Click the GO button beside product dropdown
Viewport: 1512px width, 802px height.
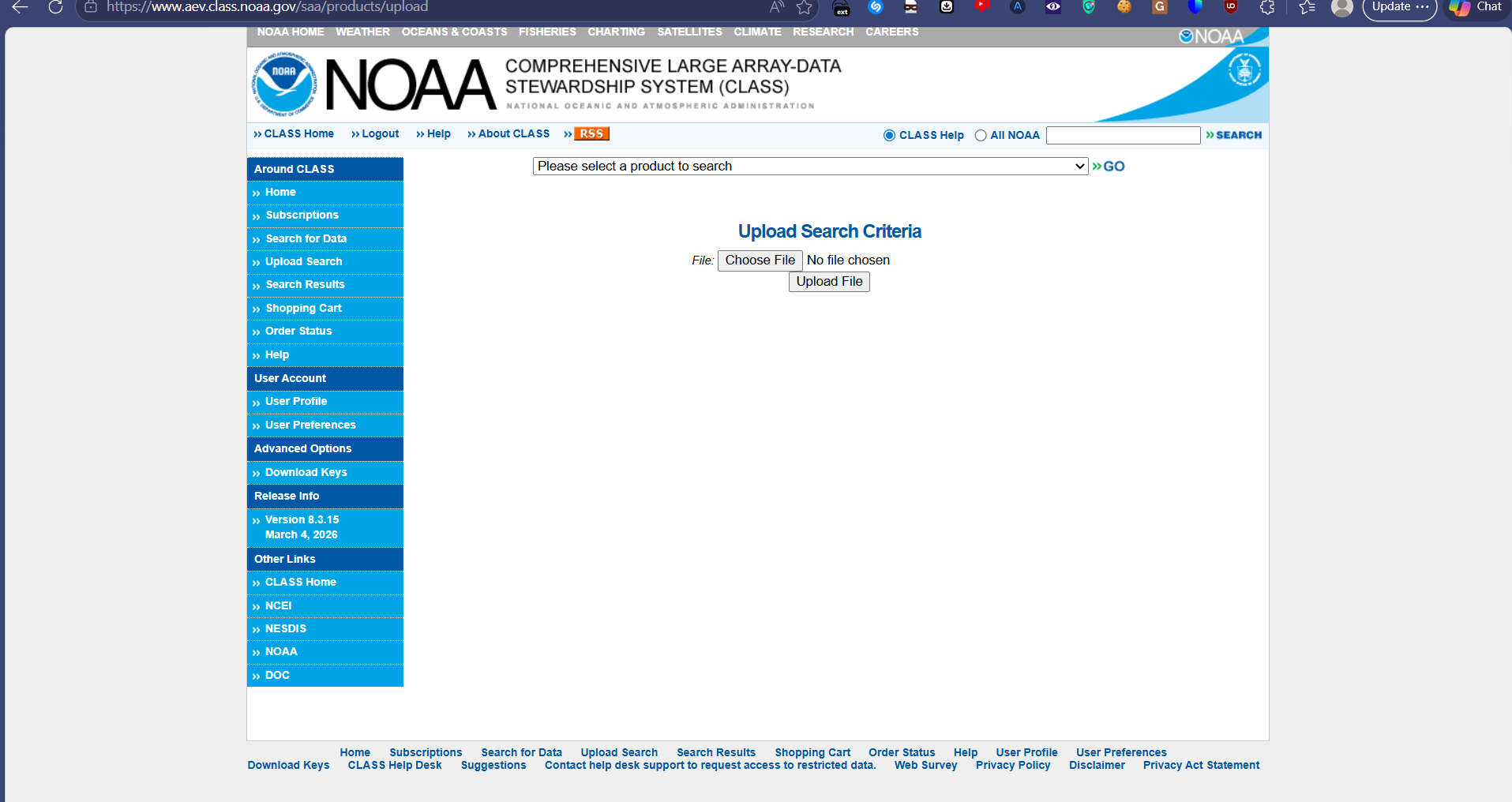pos(1109,167)
